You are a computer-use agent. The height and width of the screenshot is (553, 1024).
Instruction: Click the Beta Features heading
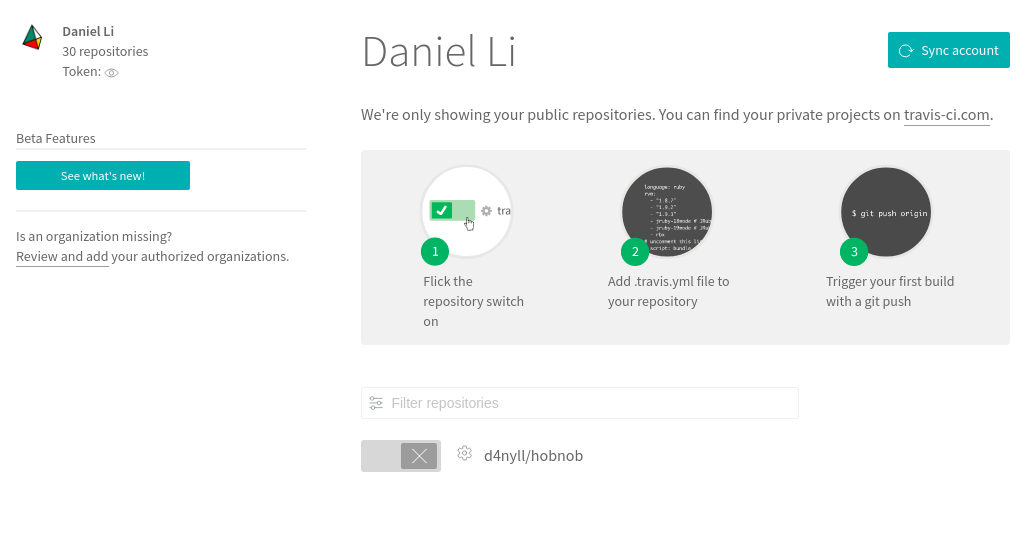pyautogui.click(x=56, y=139)
